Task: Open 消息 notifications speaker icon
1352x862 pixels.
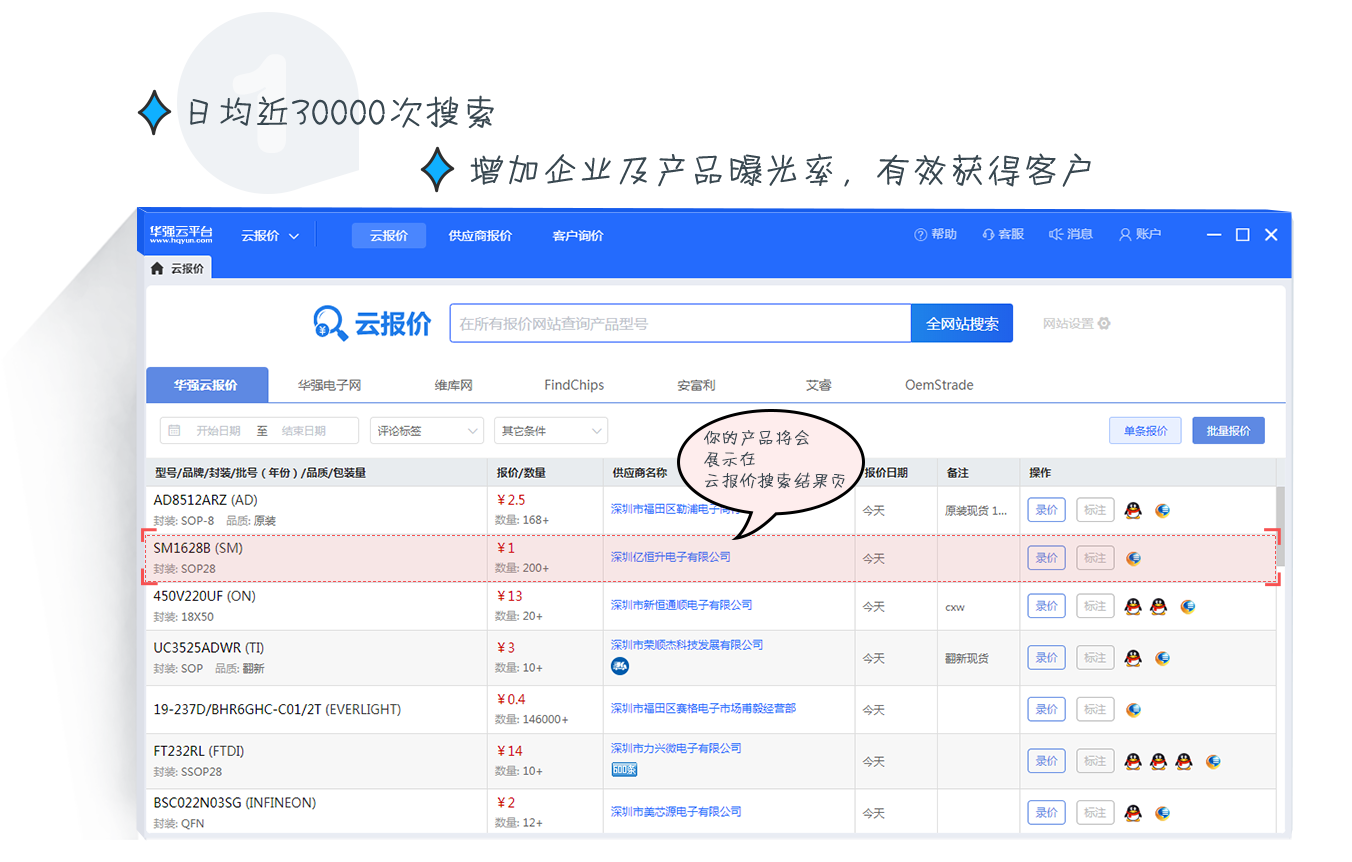Action: (1055, 235)
